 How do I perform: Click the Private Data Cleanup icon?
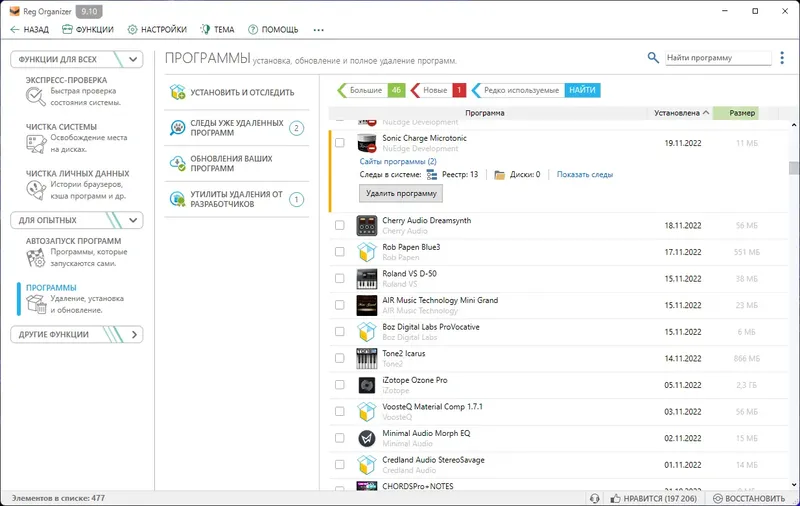click(36, 190)
